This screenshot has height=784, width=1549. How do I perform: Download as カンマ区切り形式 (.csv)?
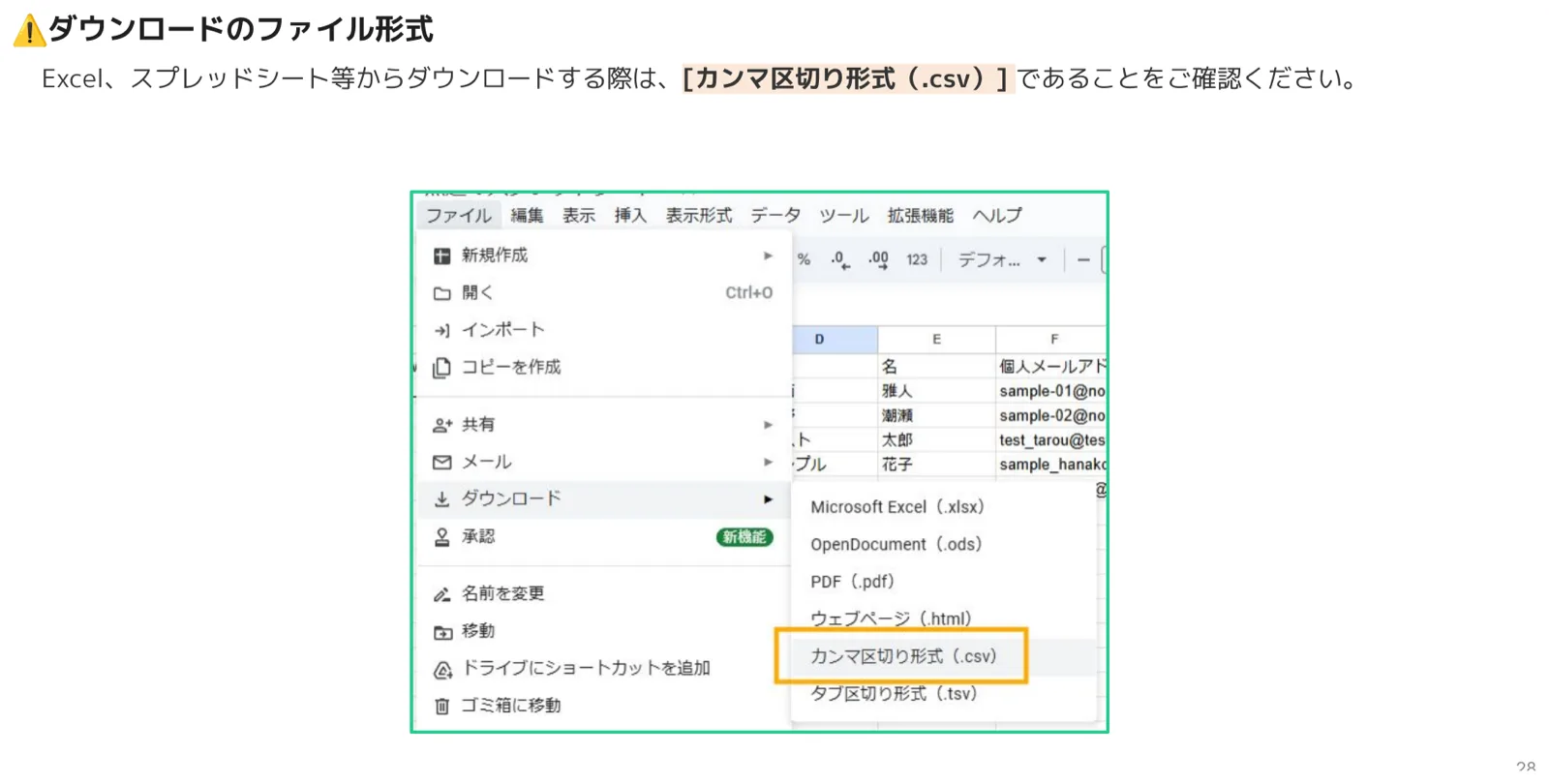(944, 656)
